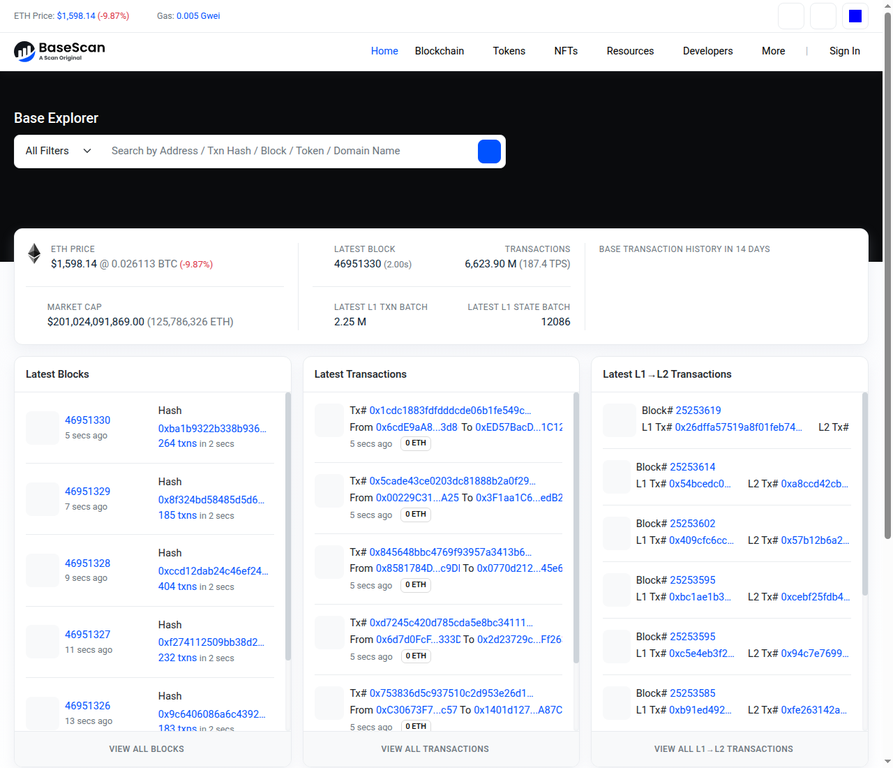
Task: Click icon beside L1 Block# 25253619
Action: click(x=619, y=420)
